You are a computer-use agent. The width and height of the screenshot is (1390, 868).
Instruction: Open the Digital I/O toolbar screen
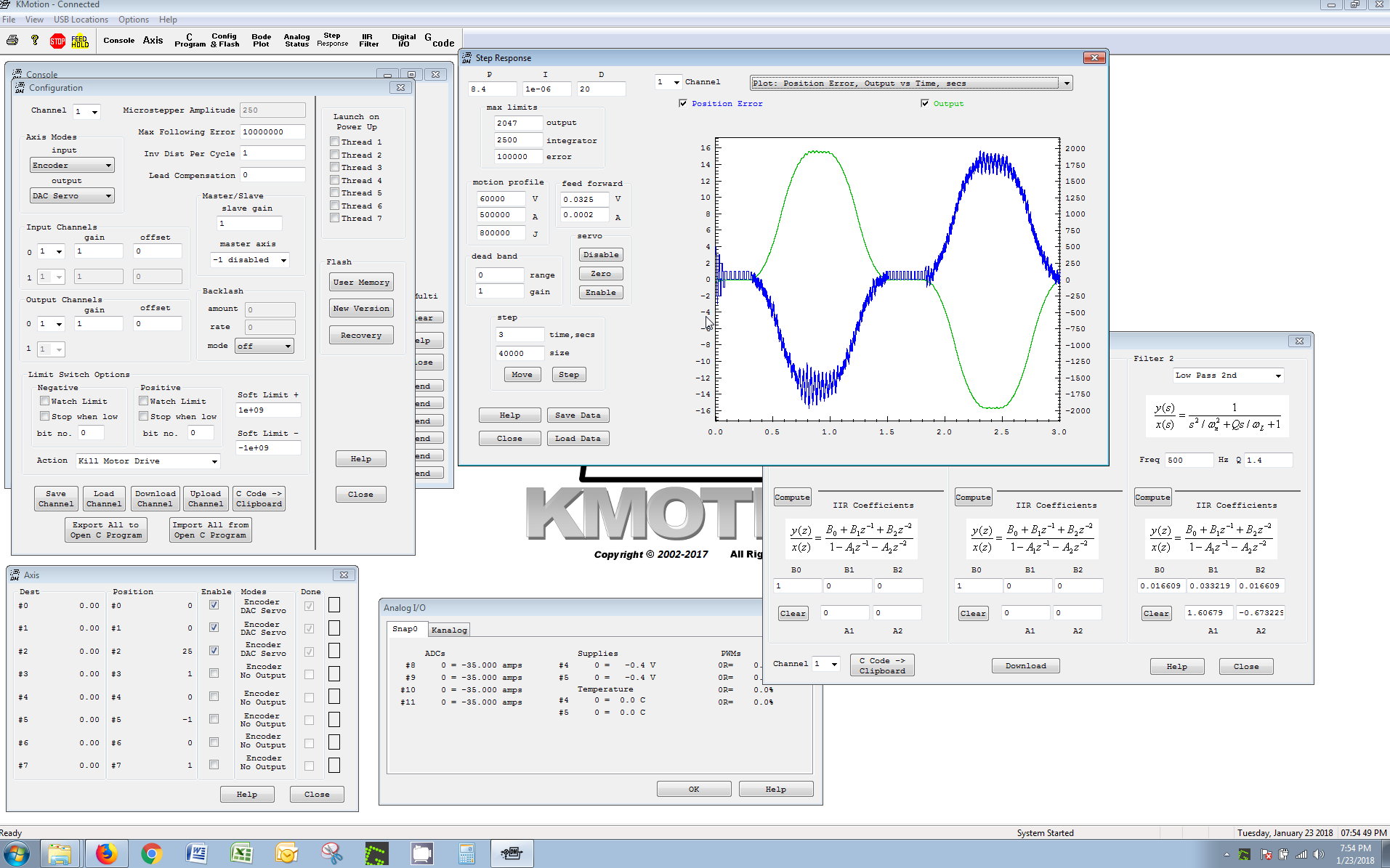pos(403,41)
